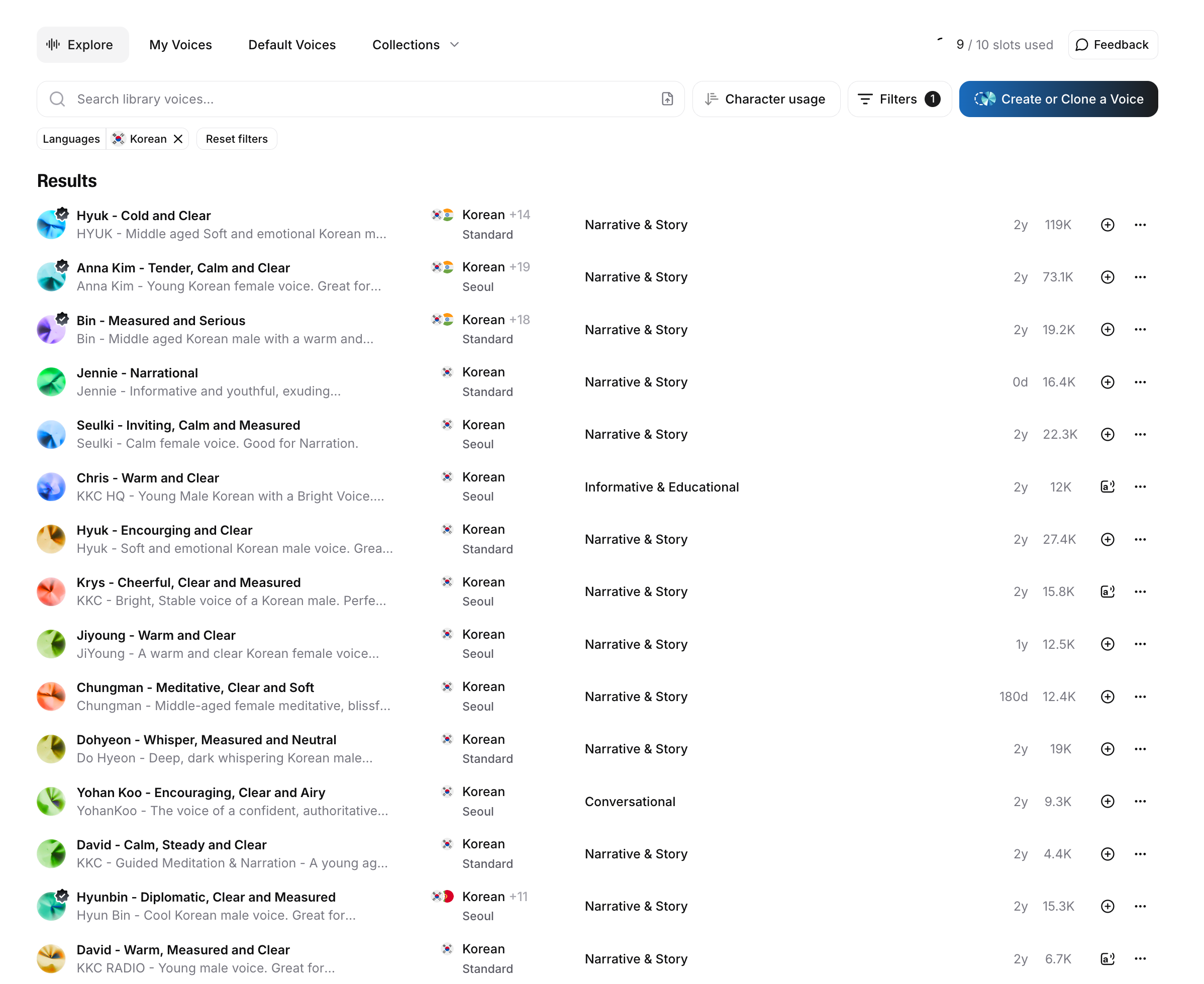Open three-dot menu for Seulki voice

click(x=1140, y=435)
